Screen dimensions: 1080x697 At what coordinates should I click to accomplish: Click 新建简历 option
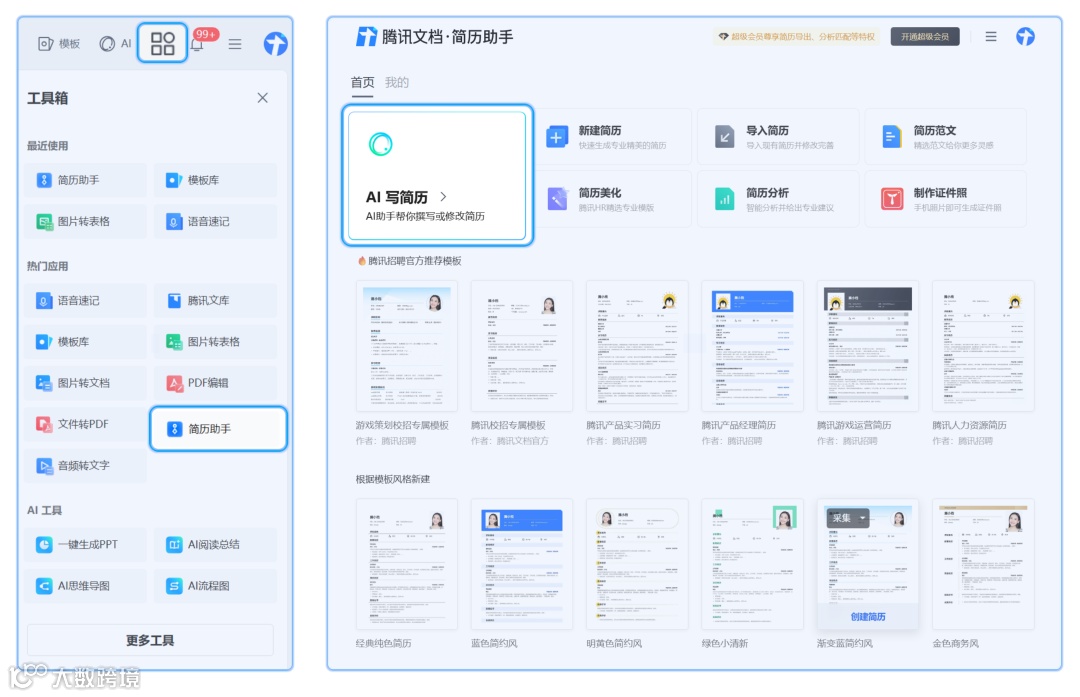click(x=612, y=137)
